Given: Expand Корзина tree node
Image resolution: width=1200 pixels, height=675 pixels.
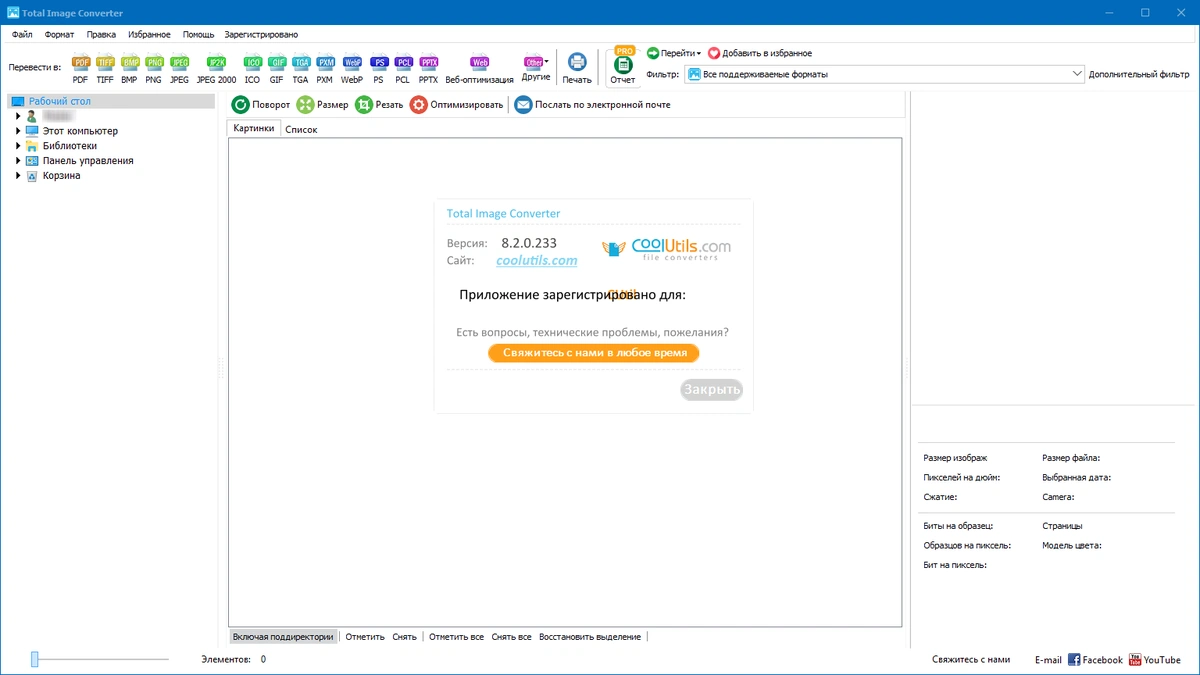Looking at the screenshot, I should 18,176.
